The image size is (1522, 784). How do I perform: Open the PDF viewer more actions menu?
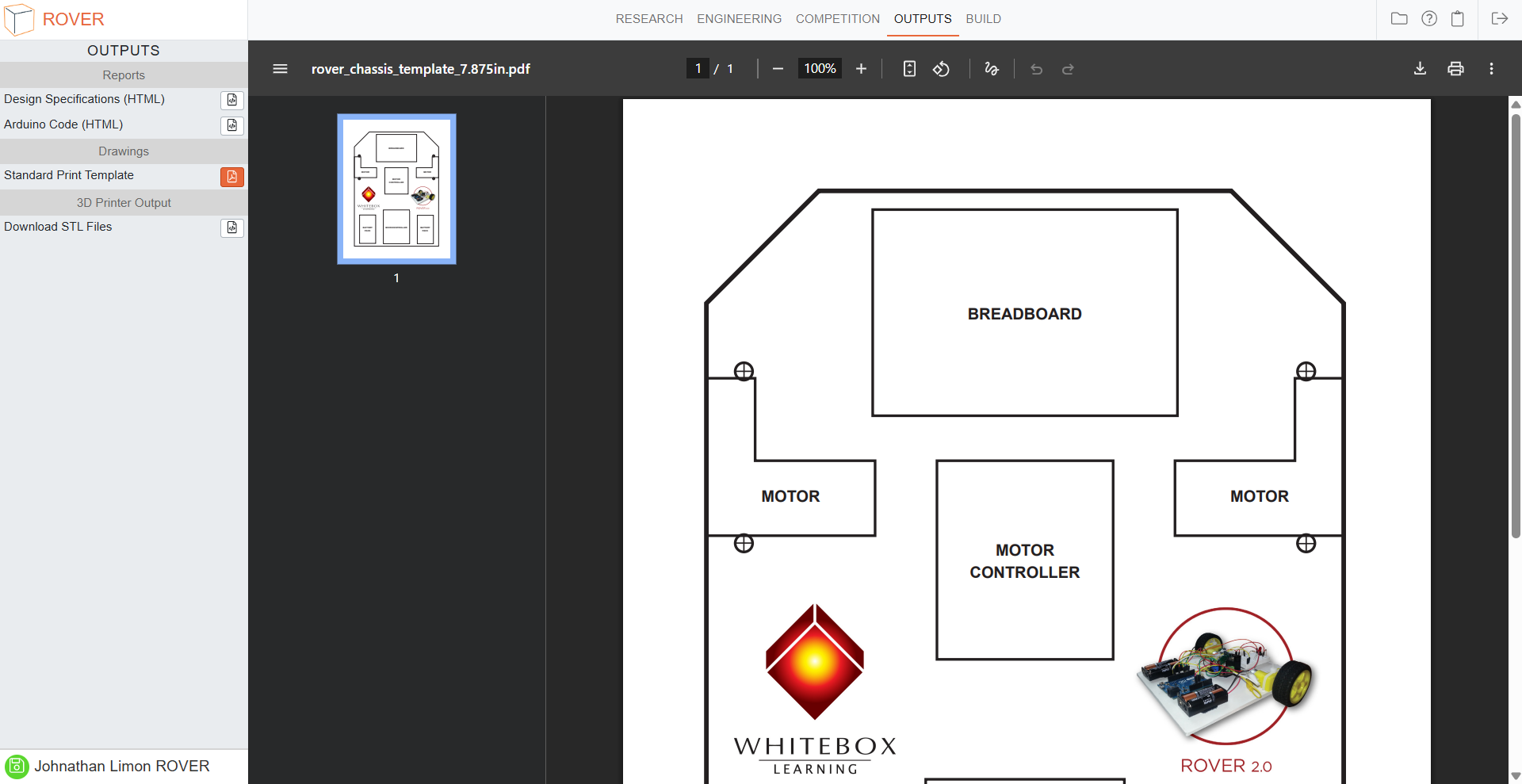(1491, 69)
